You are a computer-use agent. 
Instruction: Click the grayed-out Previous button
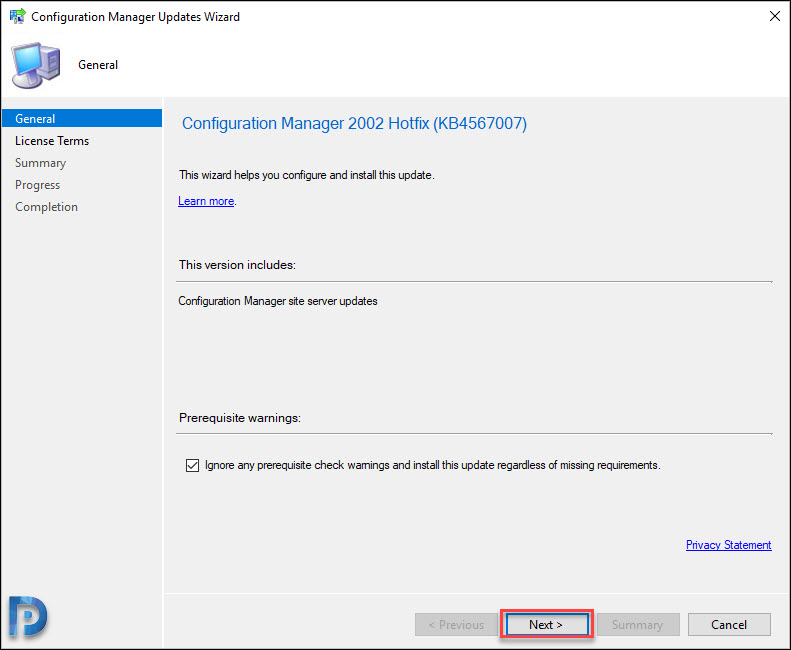pos(456,624)
